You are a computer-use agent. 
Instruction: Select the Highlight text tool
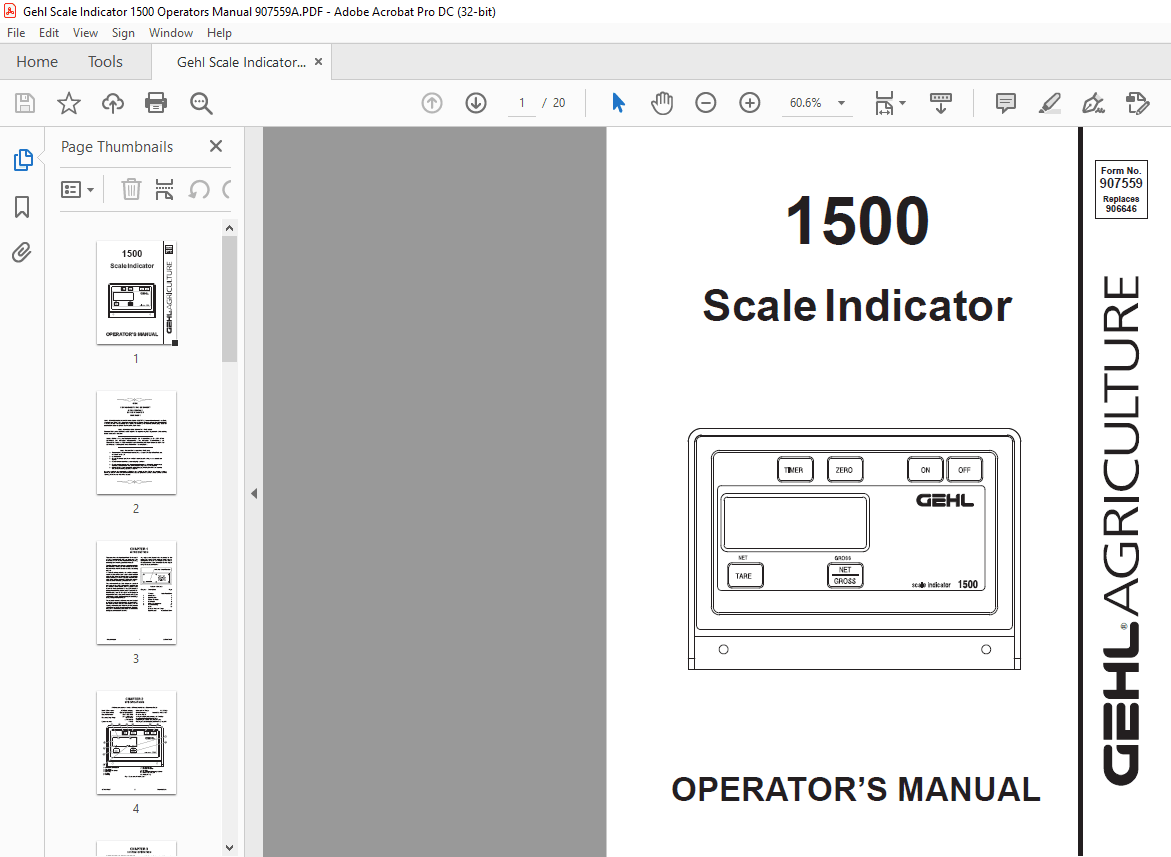(x=1048, y=103)
